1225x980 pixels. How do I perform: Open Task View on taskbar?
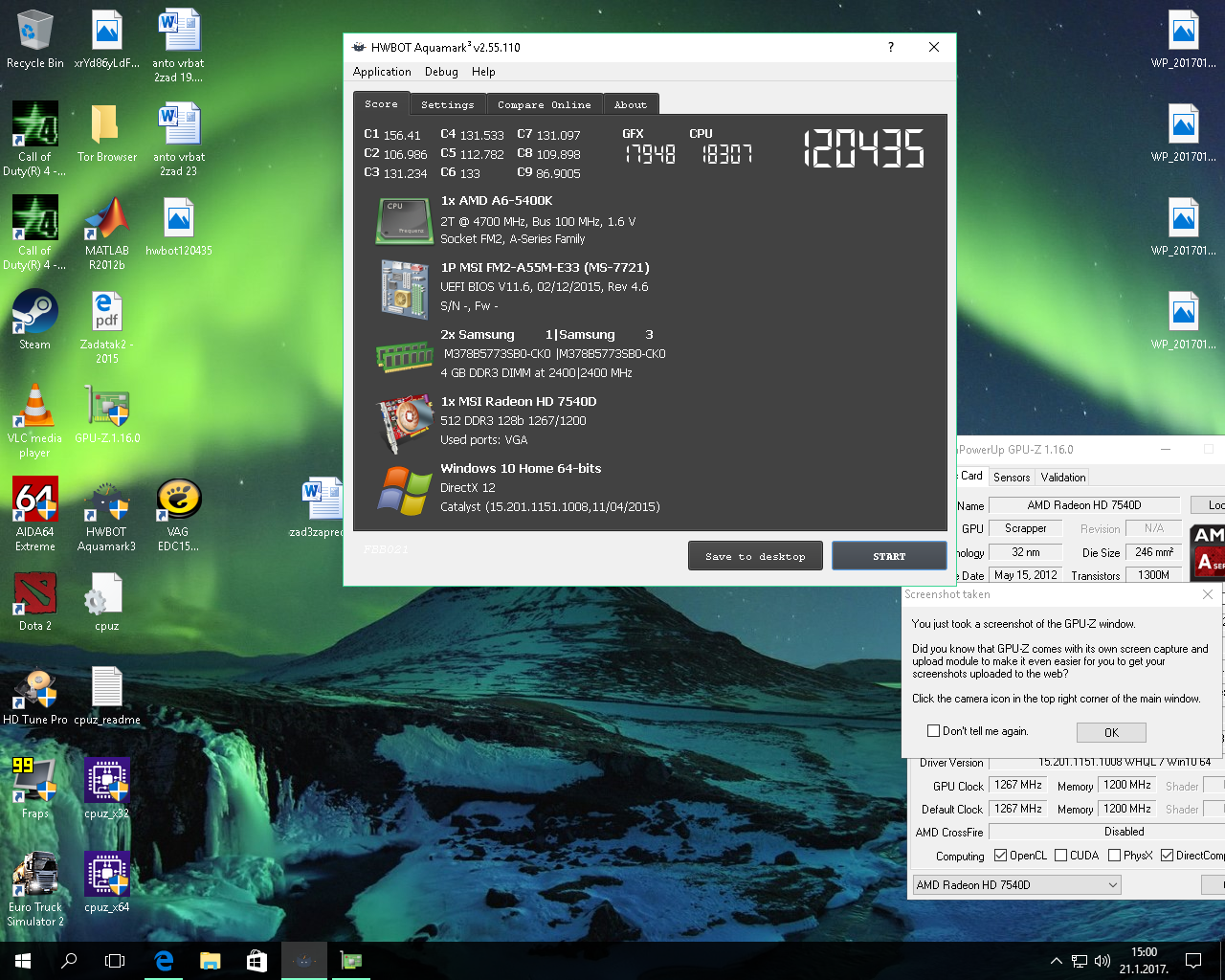(115, 961)
